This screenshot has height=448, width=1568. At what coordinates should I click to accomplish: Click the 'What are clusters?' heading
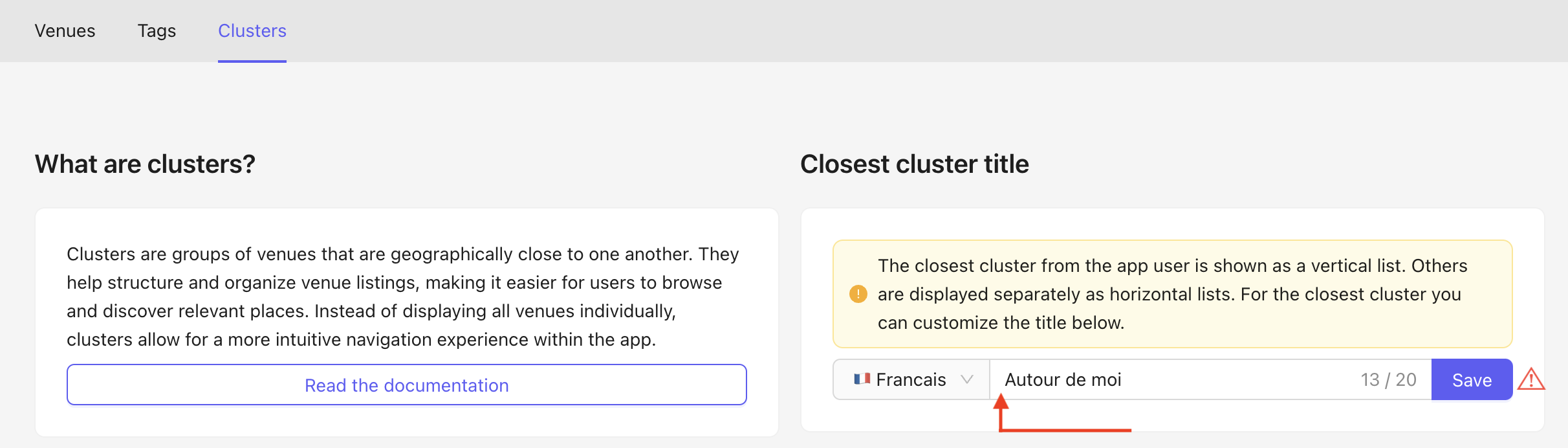pos(145,164)
